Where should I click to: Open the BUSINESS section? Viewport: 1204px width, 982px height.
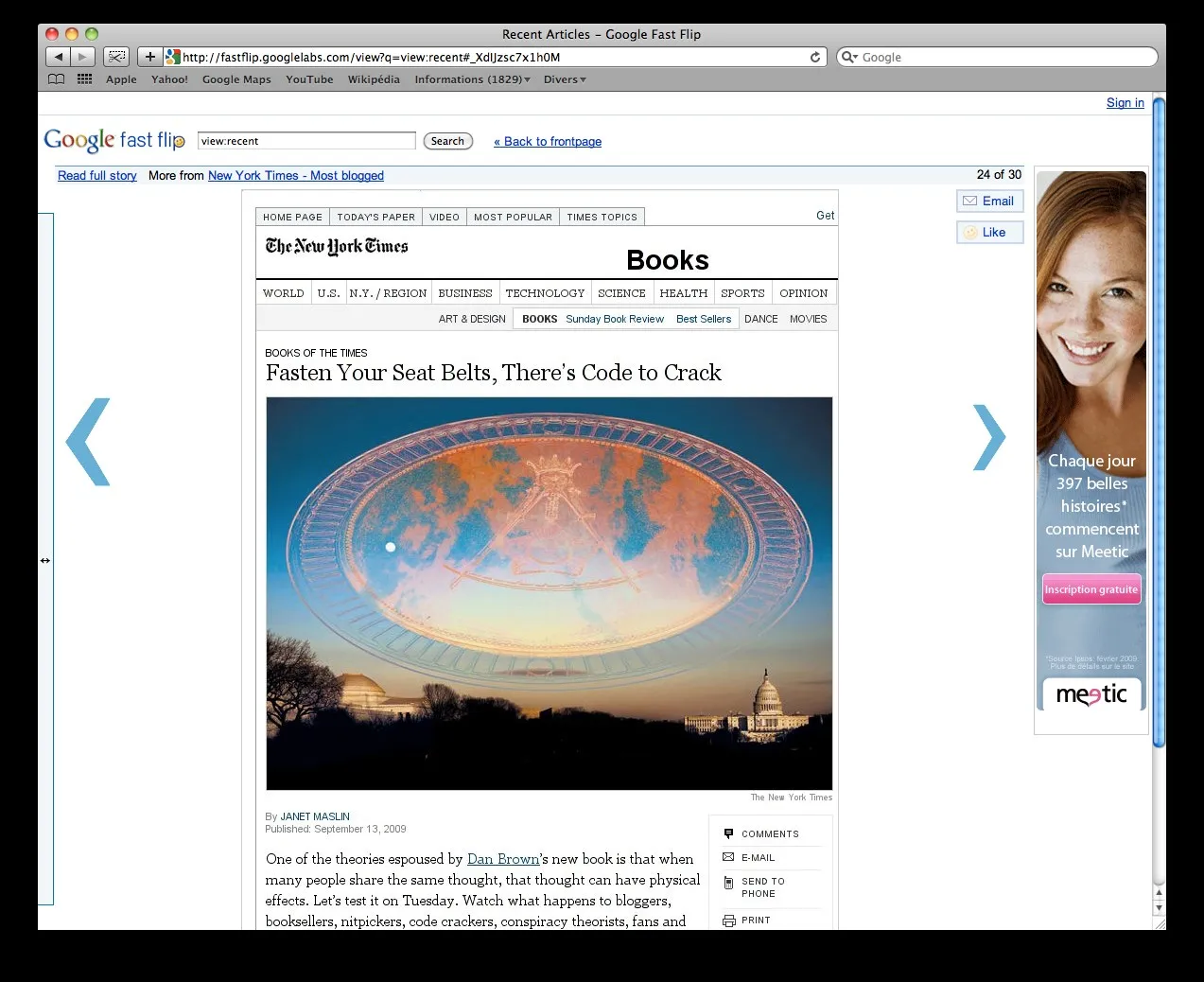click(465, 293)
